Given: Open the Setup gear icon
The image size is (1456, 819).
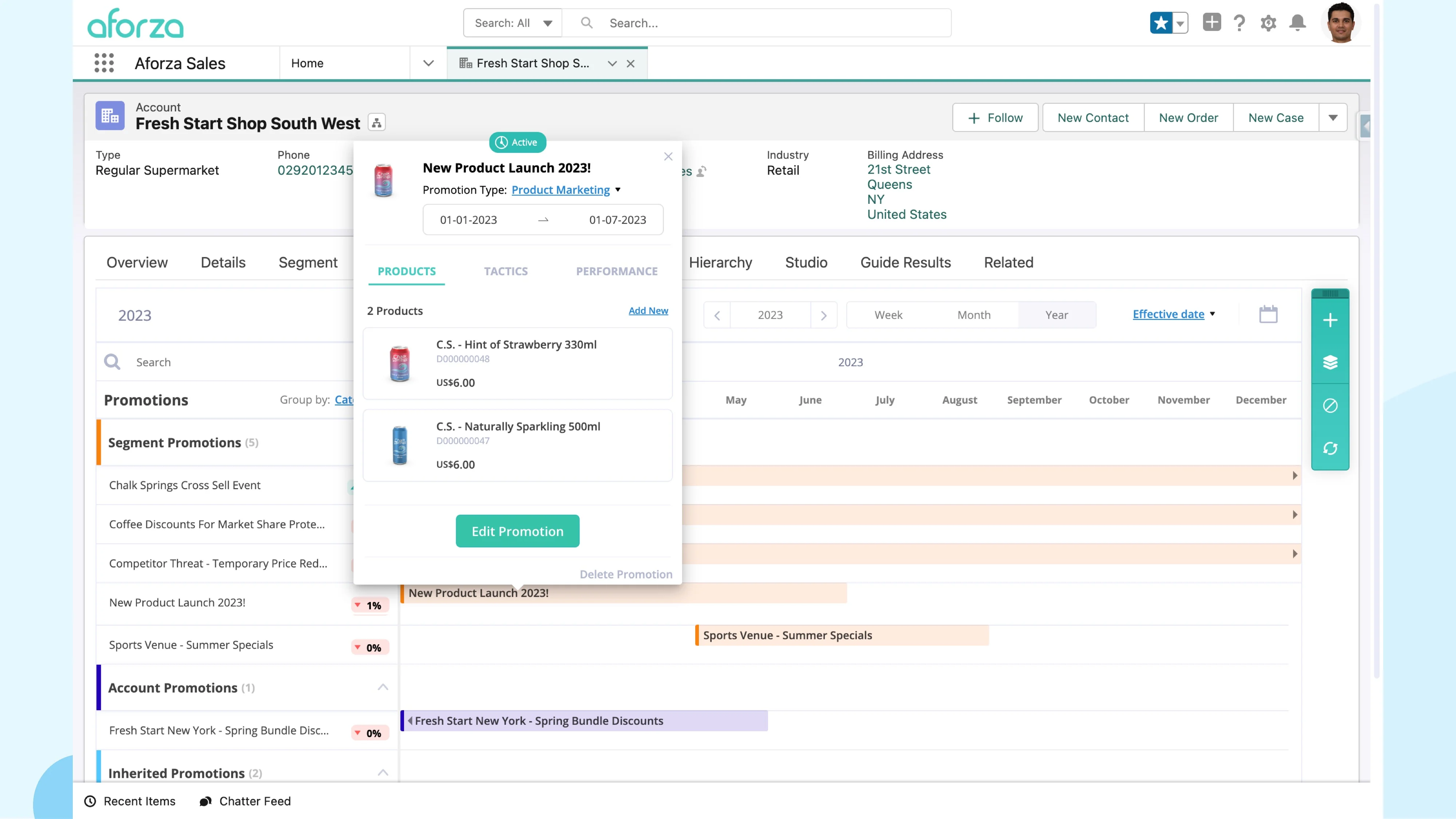Looking at the screenshot, I should pos(1268,23).
